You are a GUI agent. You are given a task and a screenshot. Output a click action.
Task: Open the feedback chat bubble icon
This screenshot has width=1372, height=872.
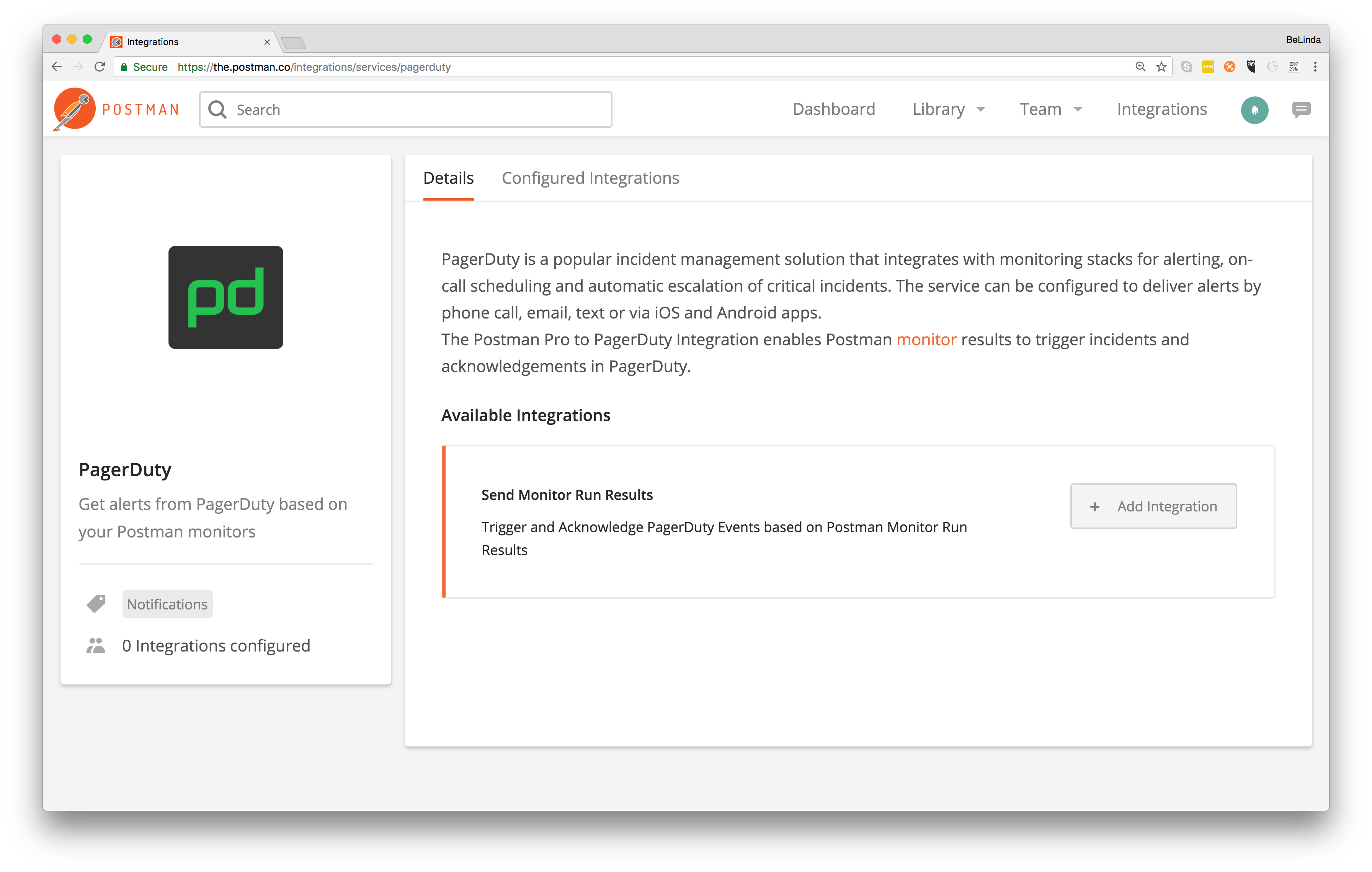pos(1301,109)
